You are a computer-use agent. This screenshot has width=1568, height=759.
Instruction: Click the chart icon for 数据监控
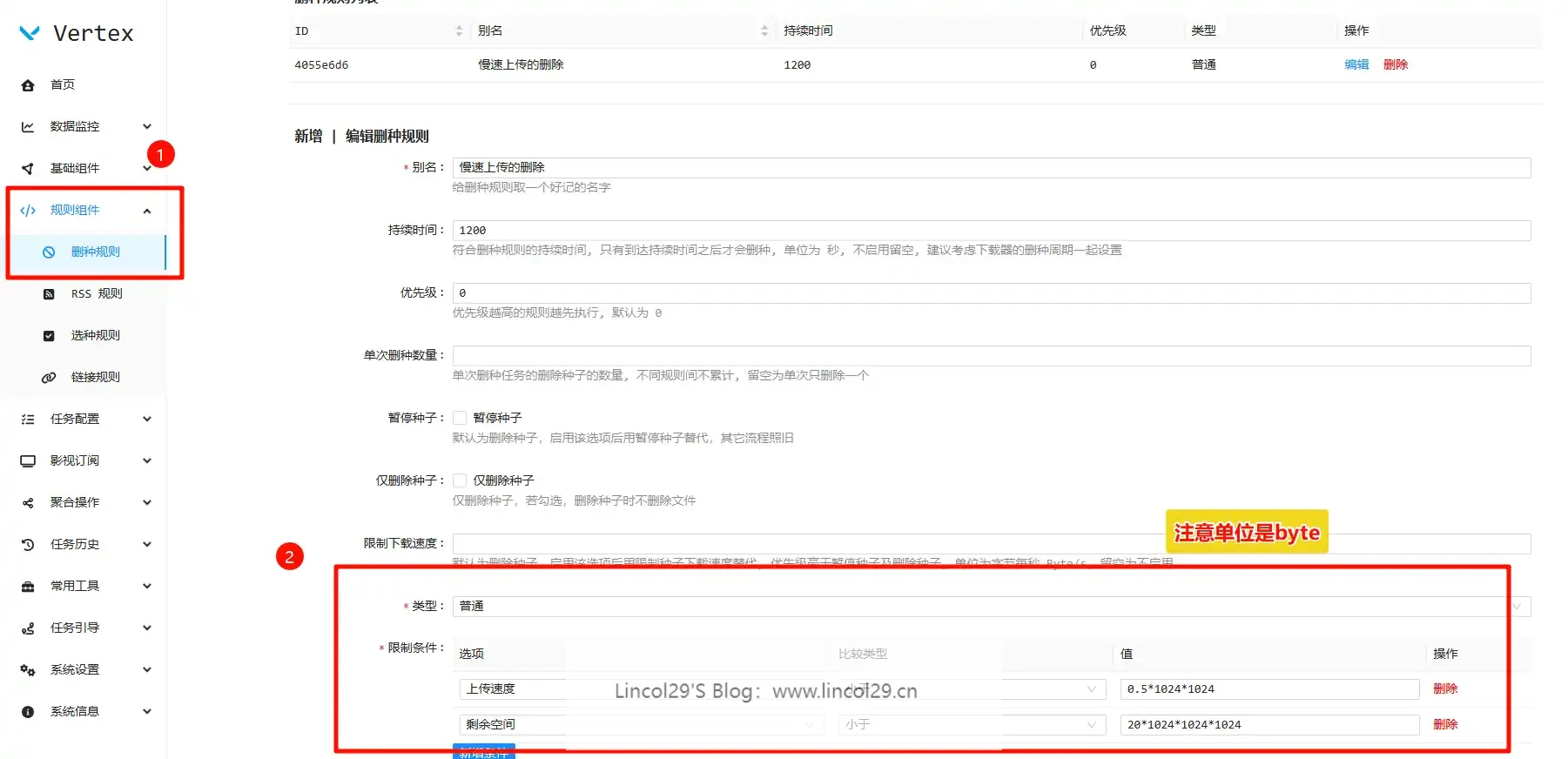(x=28, y=127)
